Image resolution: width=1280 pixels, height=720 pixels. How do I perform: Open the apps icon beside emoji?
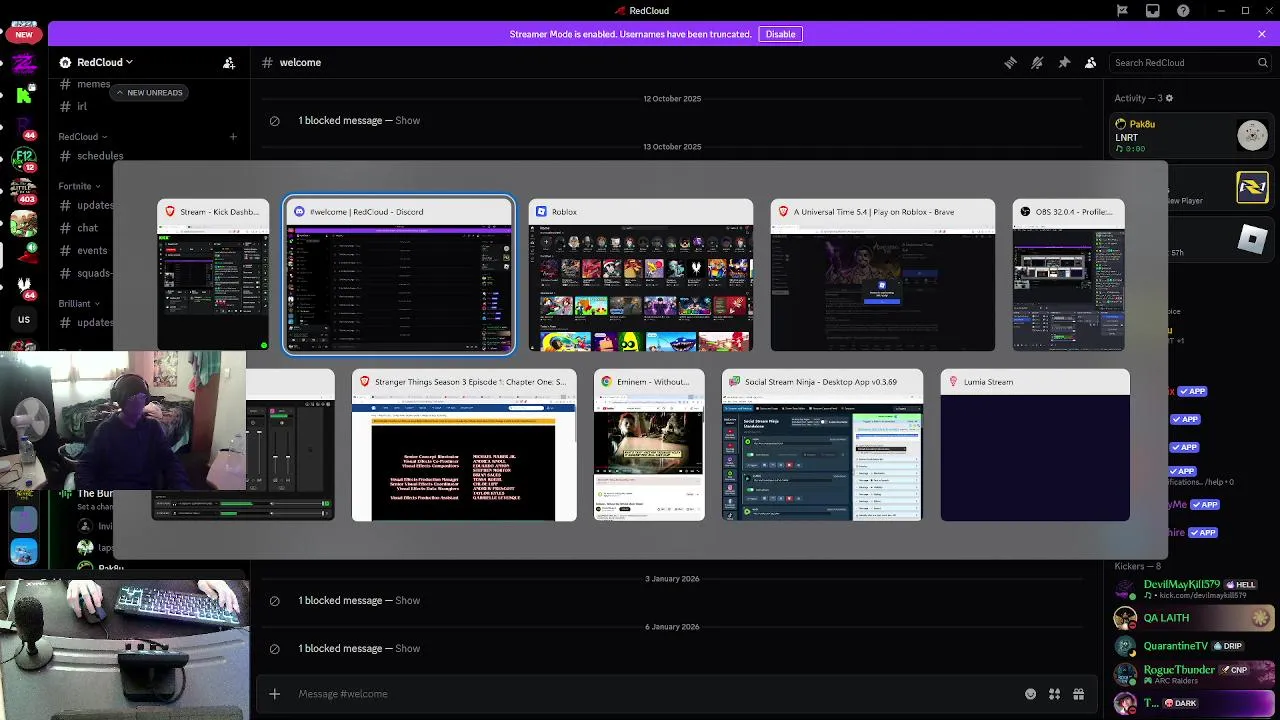tap(1054, 694)
